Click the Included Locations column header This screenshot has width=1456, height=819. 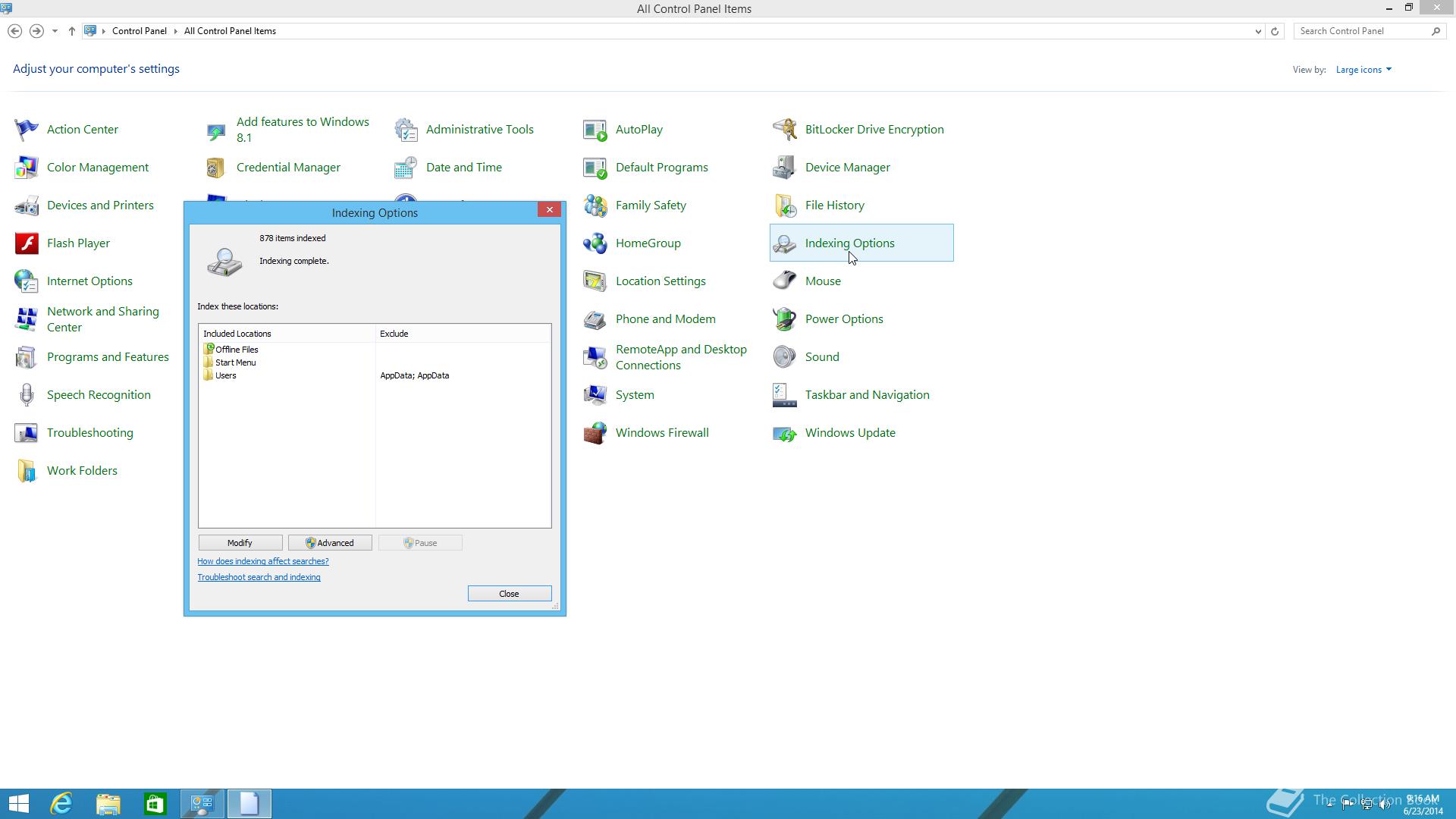point(287,334)
